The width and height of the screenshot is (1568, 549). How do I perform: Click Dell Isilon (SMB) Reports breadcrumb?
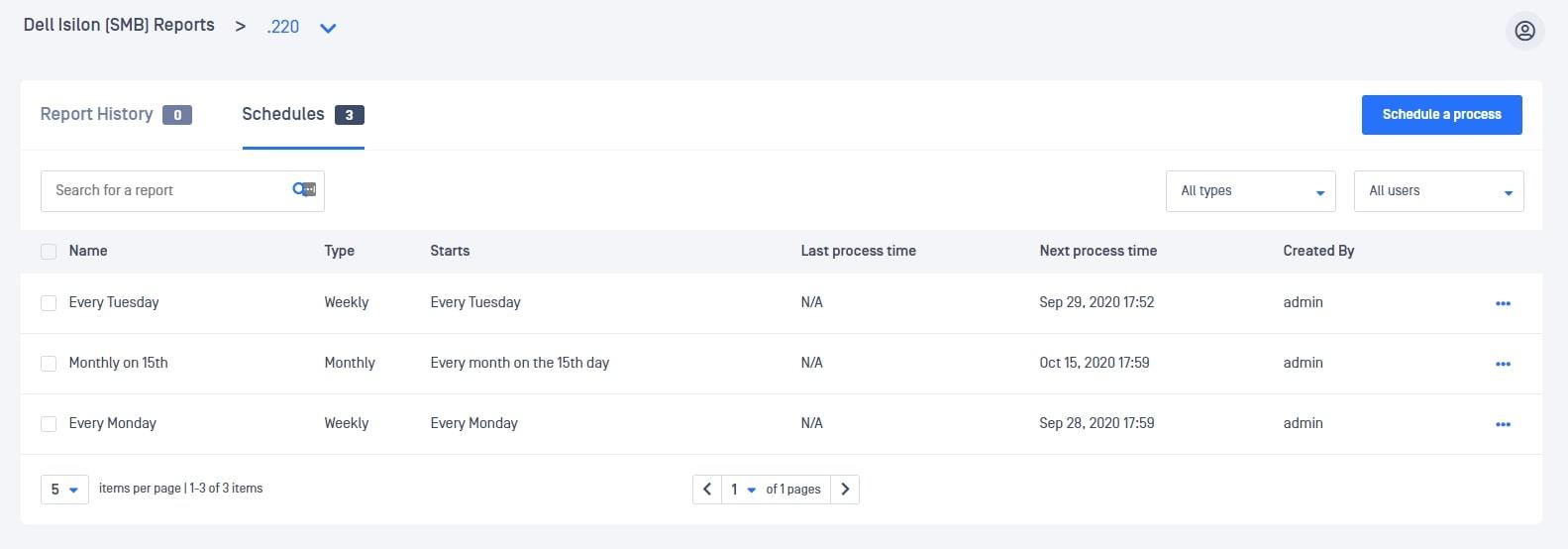[x=119, y=26]
